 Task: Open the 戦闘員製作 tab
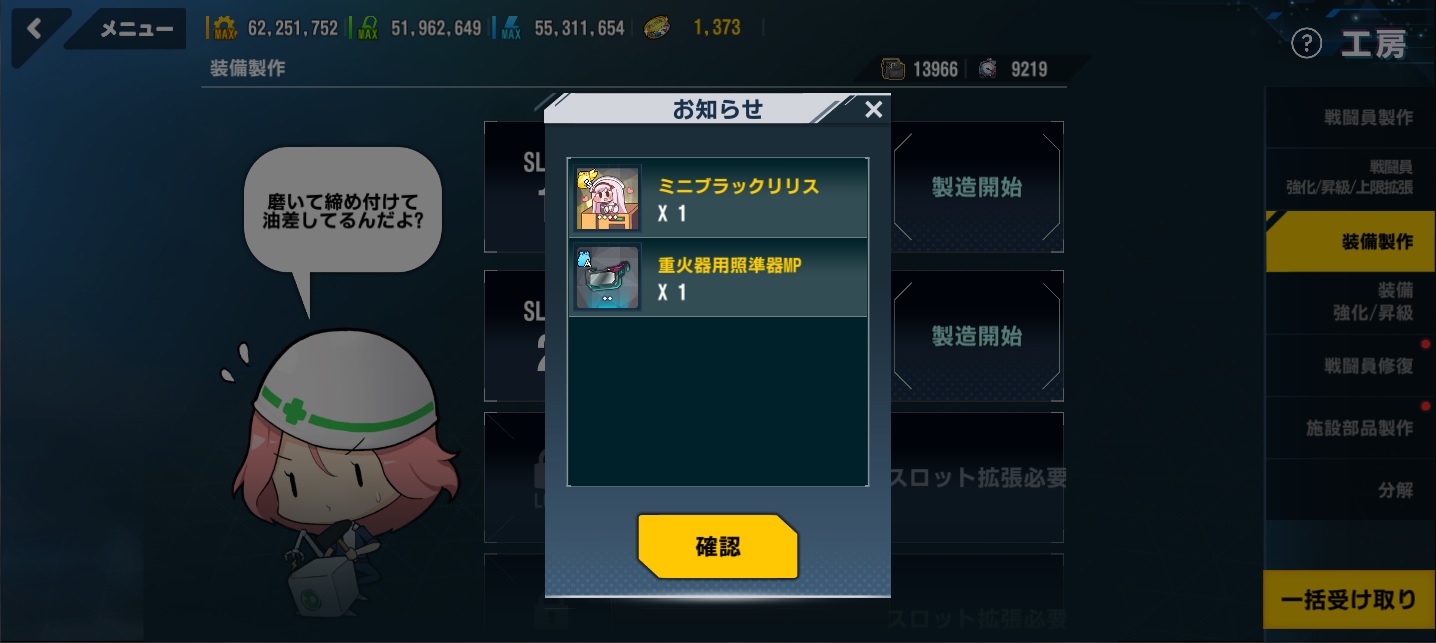1350,118
